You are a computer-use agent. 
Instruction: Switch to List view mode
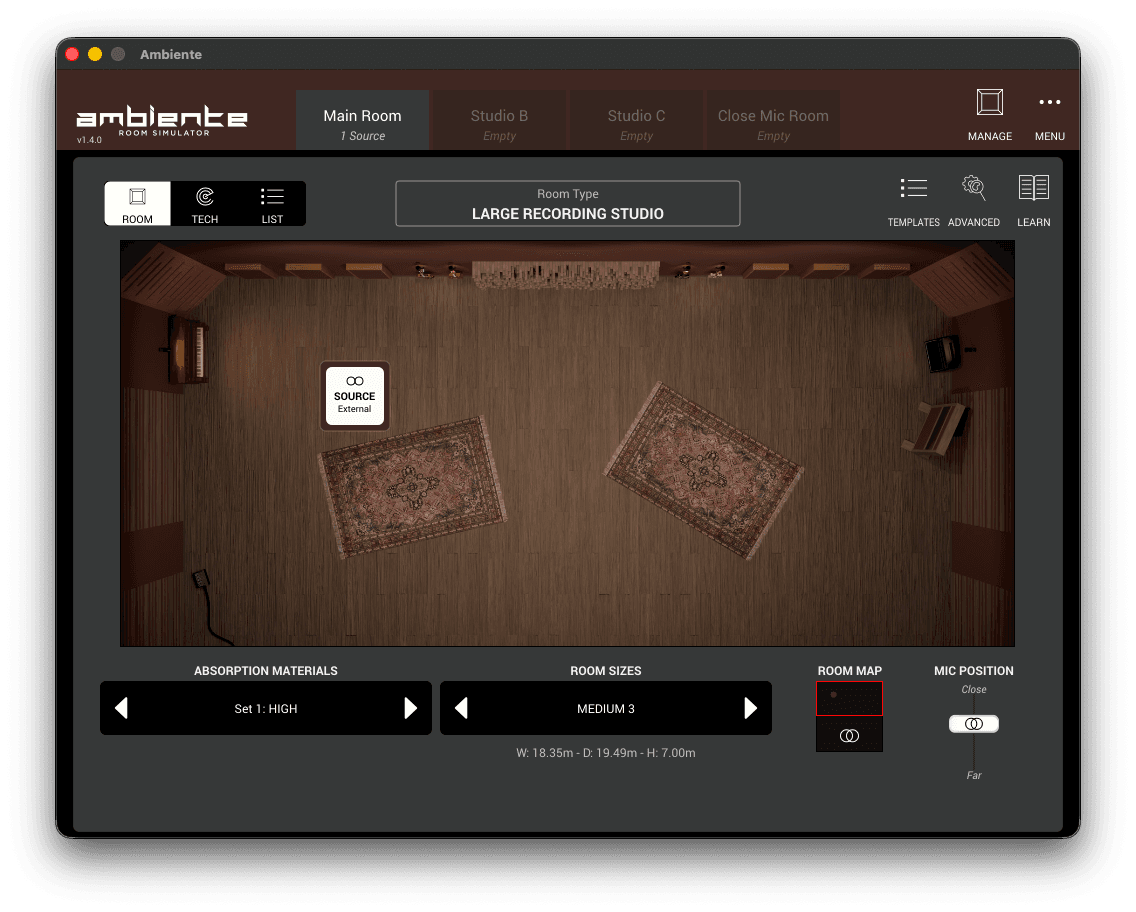pos(272,204)
